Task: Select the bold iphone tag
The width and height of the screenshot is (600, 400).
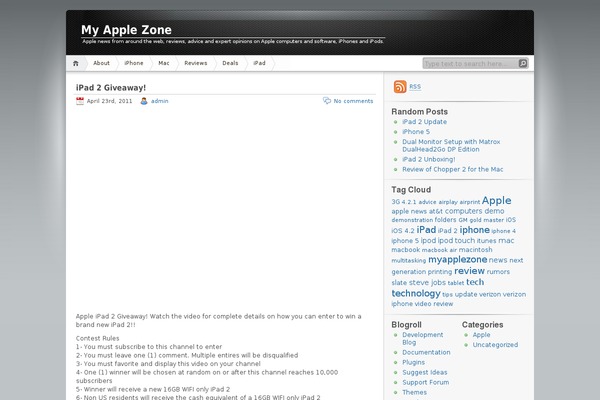Action: [x=474, y=230]
